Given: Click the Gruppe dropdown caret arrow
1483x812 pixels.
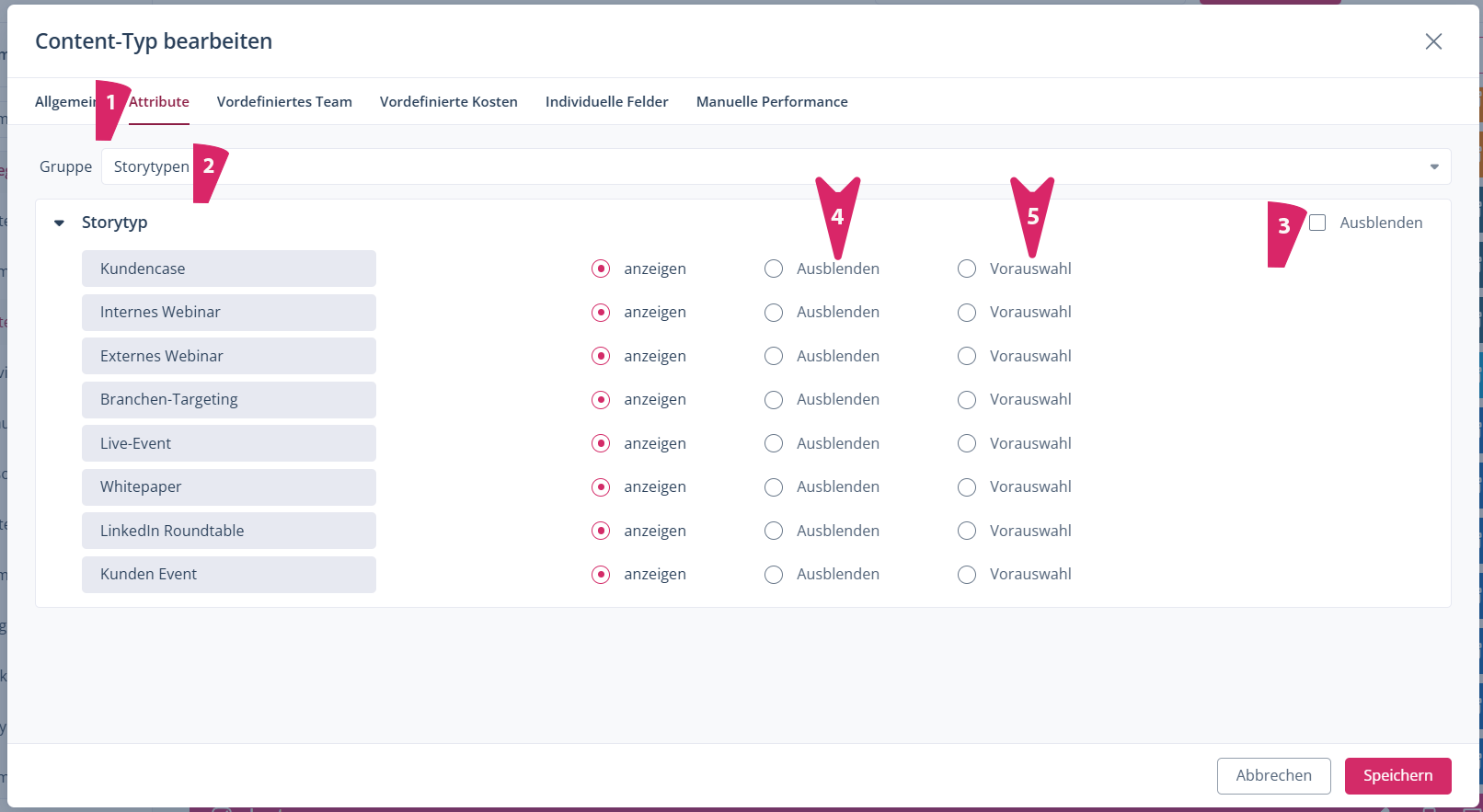Looking at the screenshot, I should click(1433, 166).
